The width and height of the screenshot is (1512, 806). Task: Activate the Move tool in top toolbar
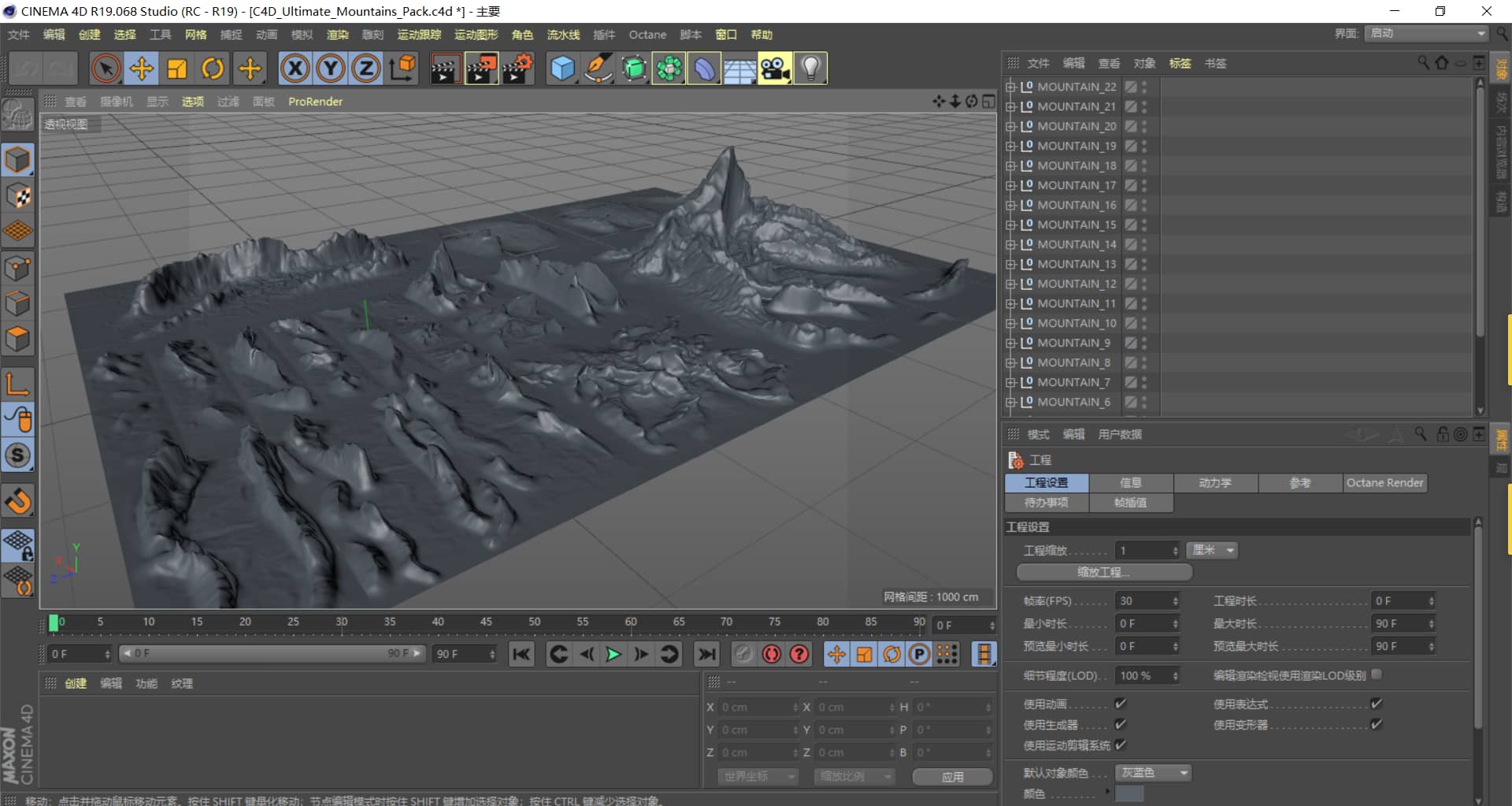click(142, 69)
